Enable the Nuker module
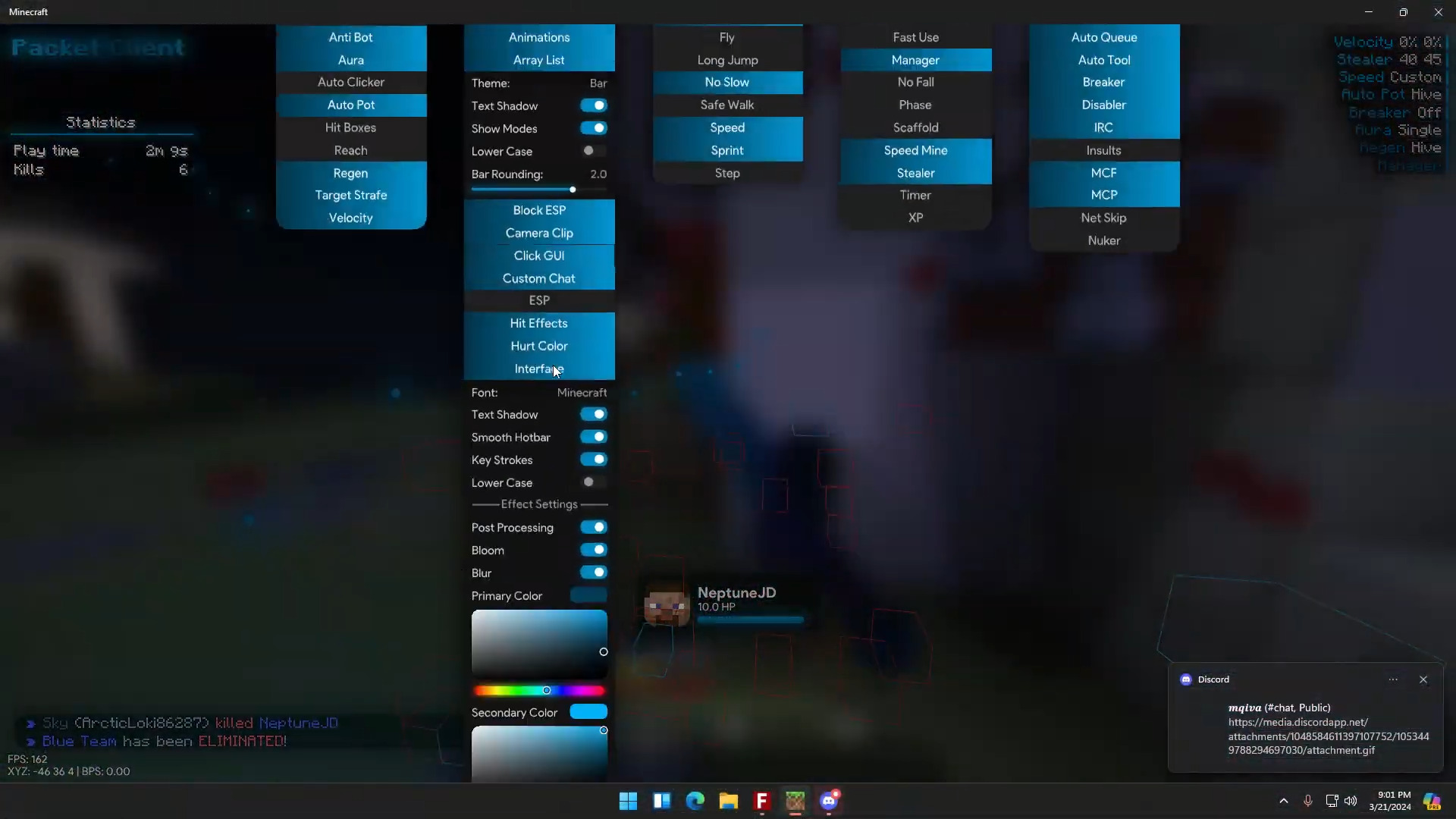This screenshot has width=1456, height=819. [x=1104, y=240]
